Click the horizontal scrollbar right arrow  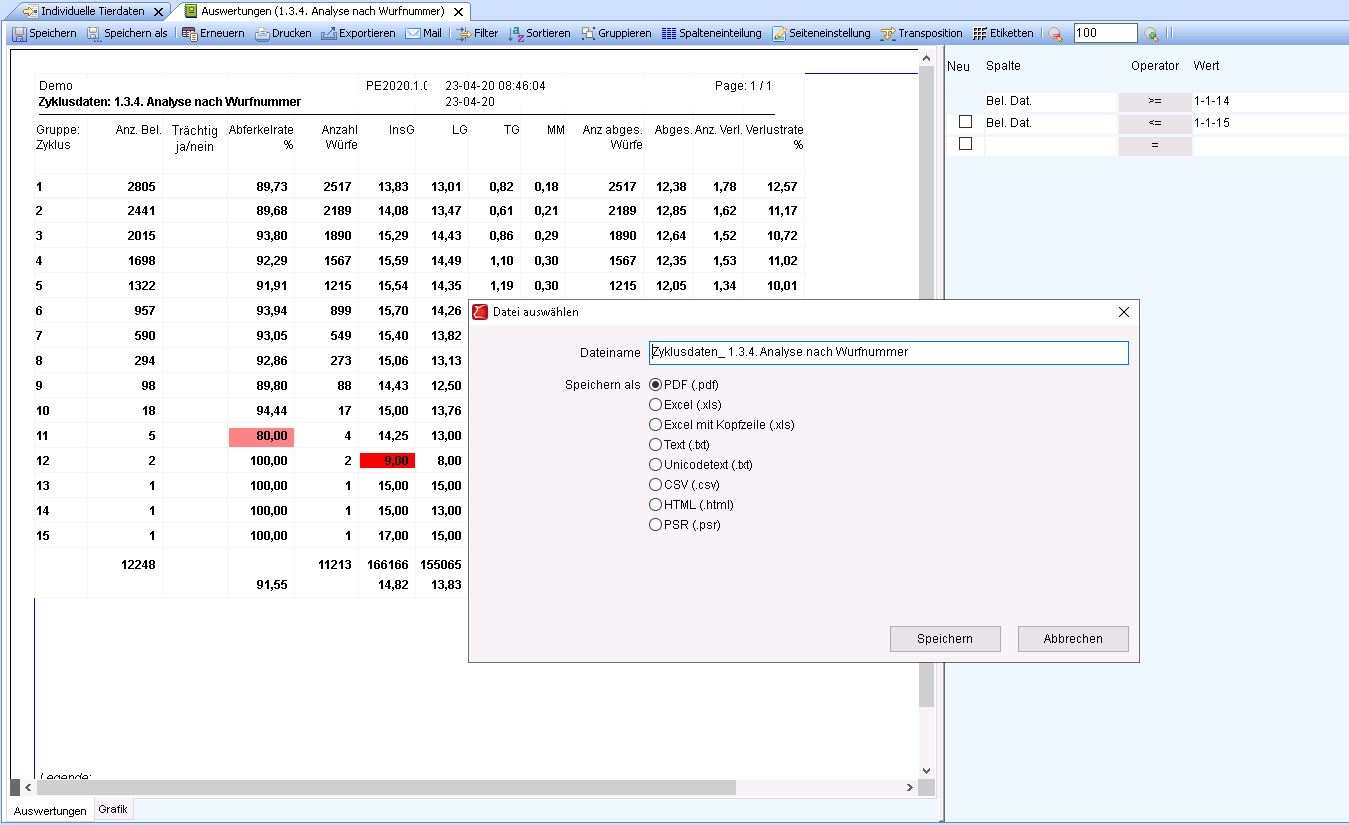coord(910,788)
